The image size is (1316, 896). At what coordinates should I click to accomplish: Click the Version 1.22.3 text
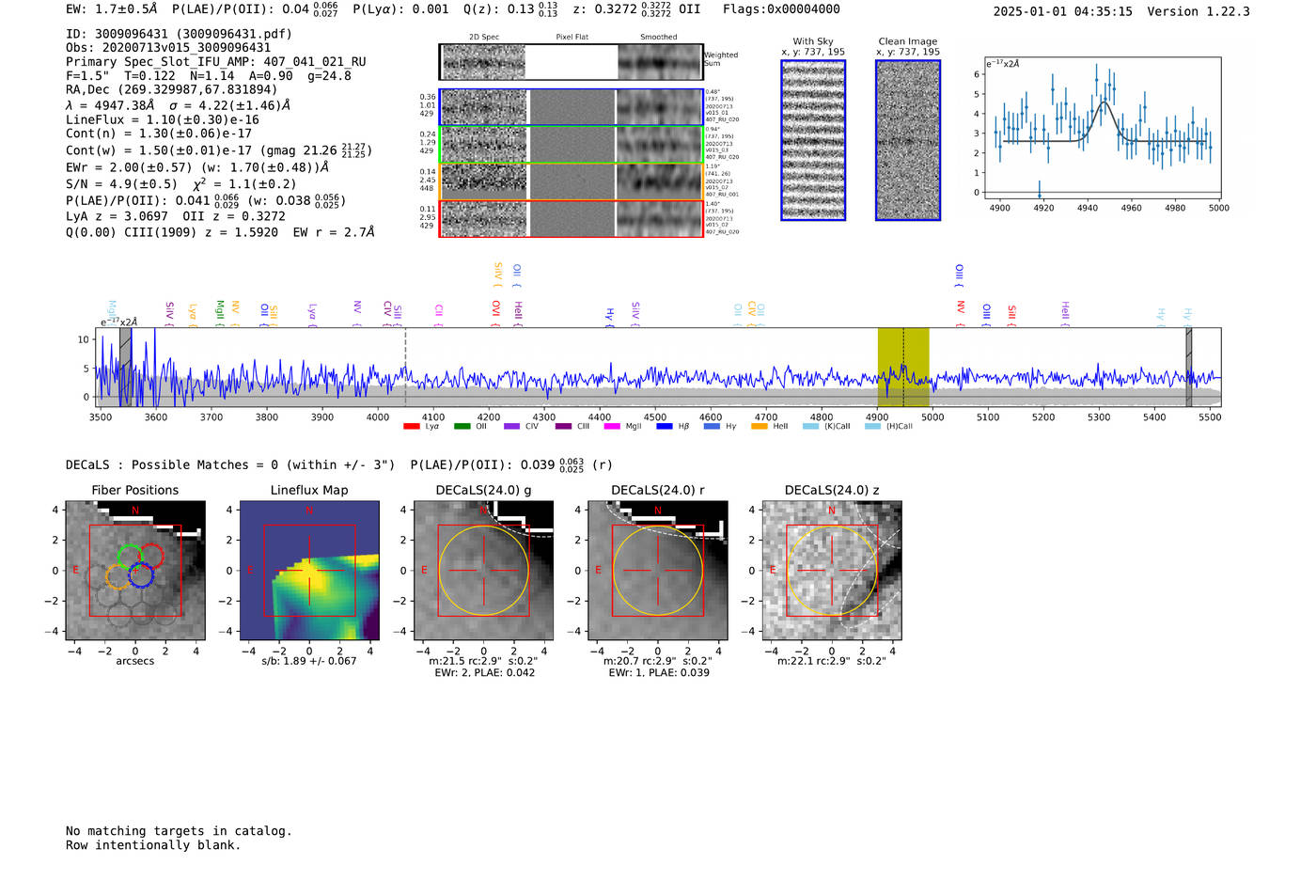[1199, 11]
